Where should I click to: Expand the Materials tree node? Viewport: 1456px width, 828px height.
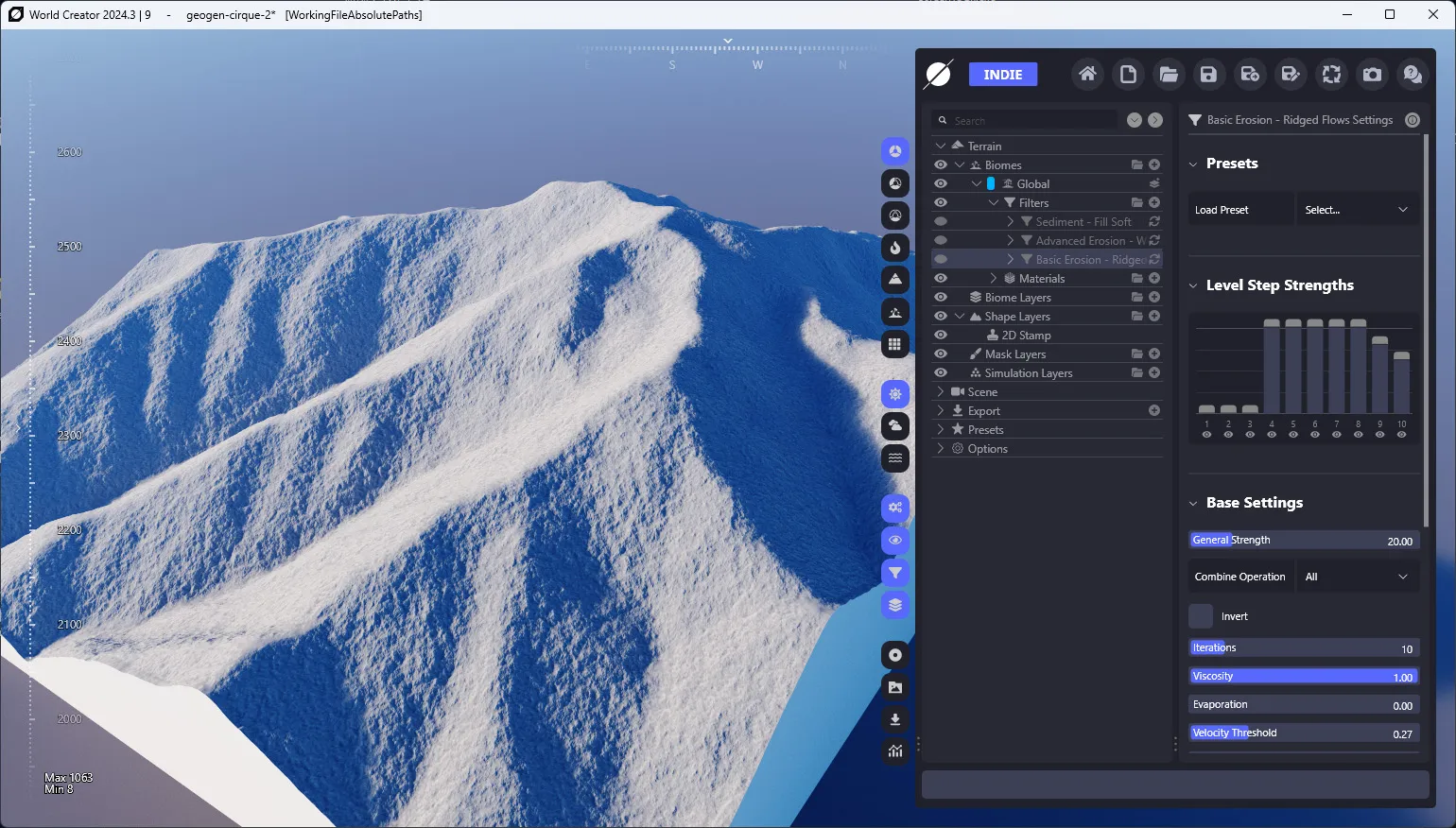994,278
